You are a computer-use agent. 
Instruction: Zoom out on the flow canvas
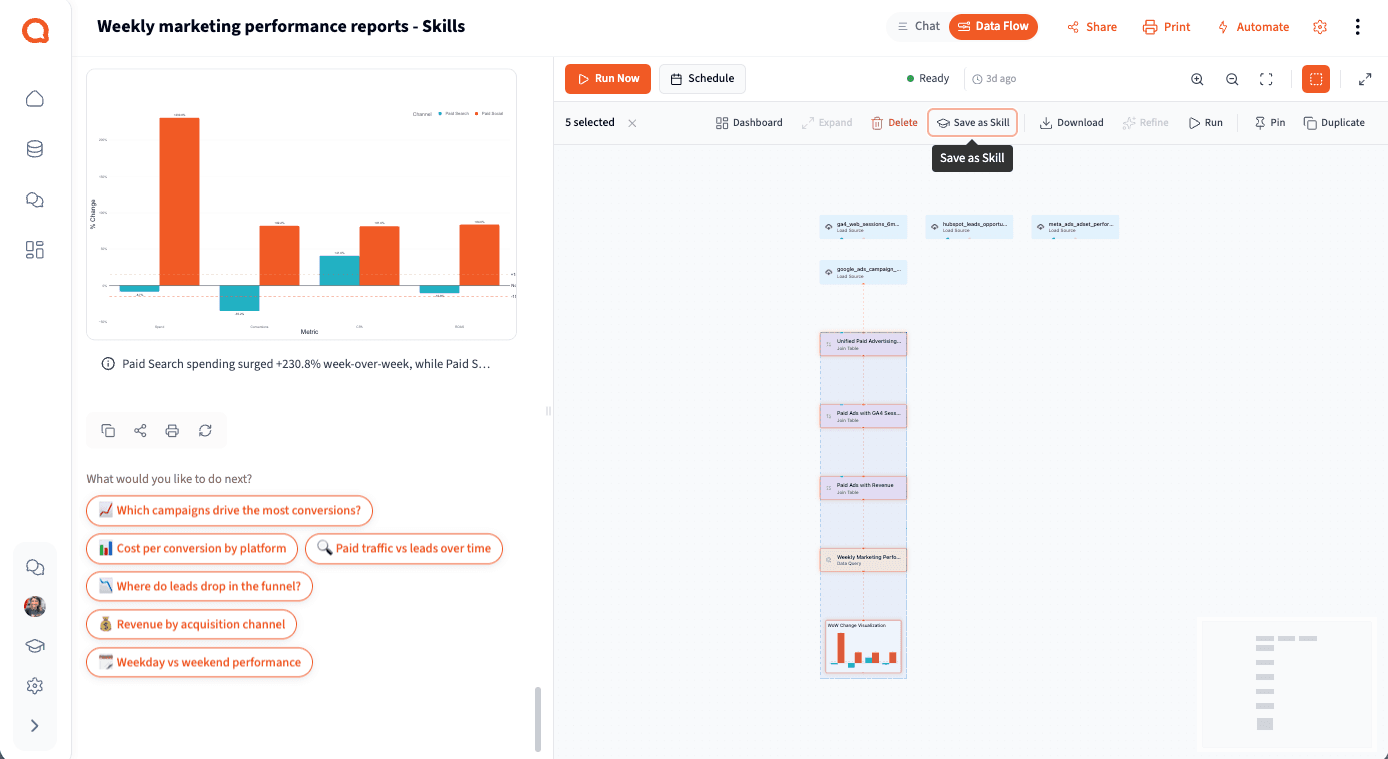tap(1232, 79)
